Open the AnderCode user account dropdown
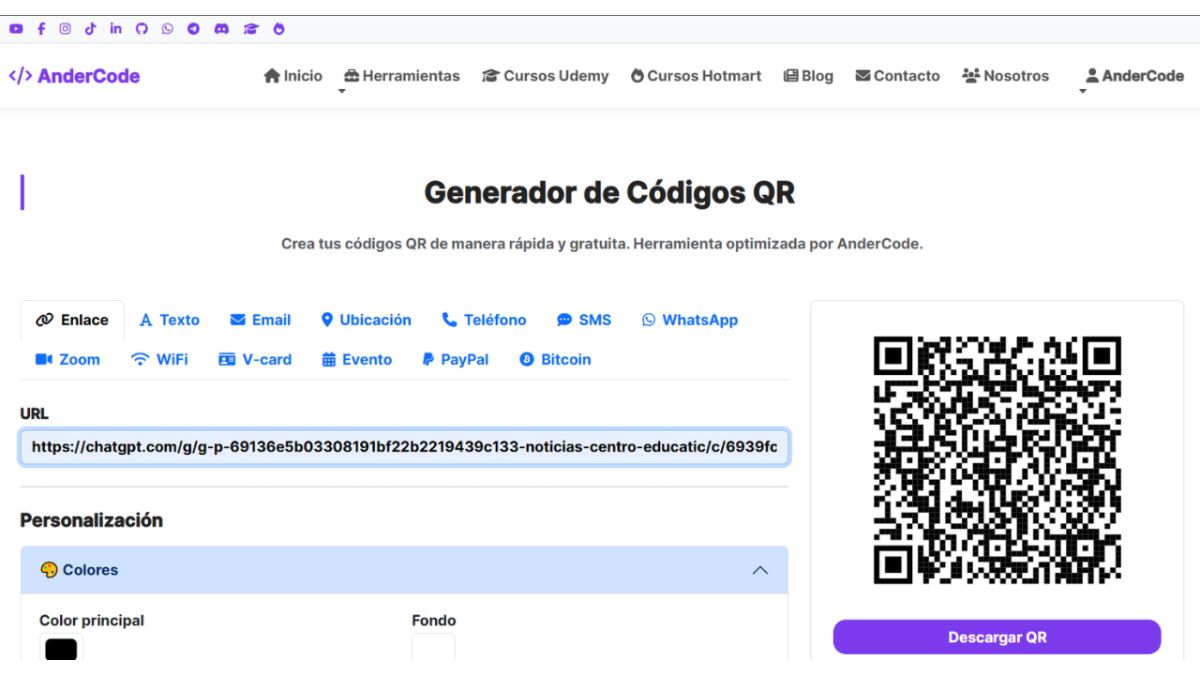 click(x=1134, y=76)
